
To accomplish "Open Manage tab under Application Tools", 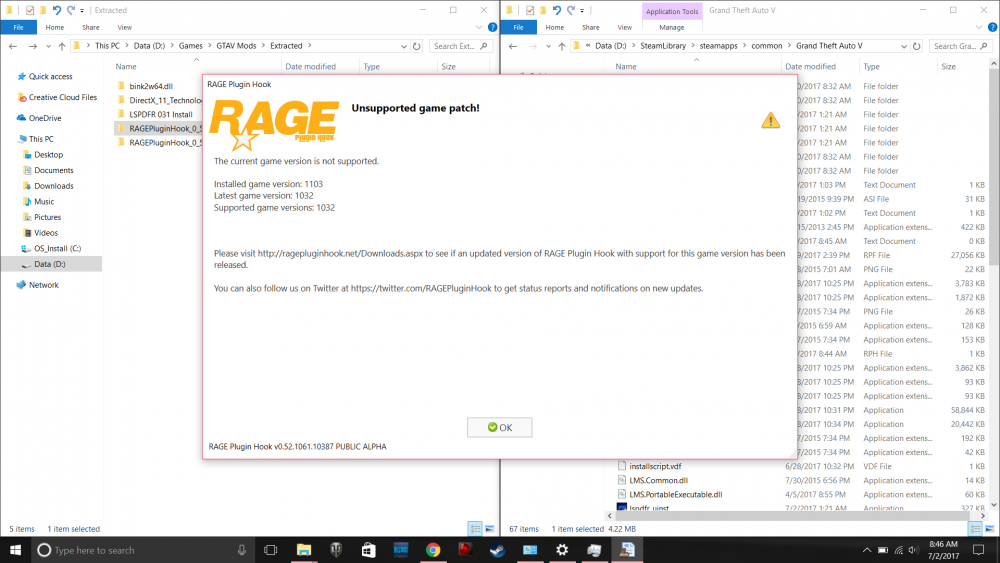I will click(x=672, y=27).
